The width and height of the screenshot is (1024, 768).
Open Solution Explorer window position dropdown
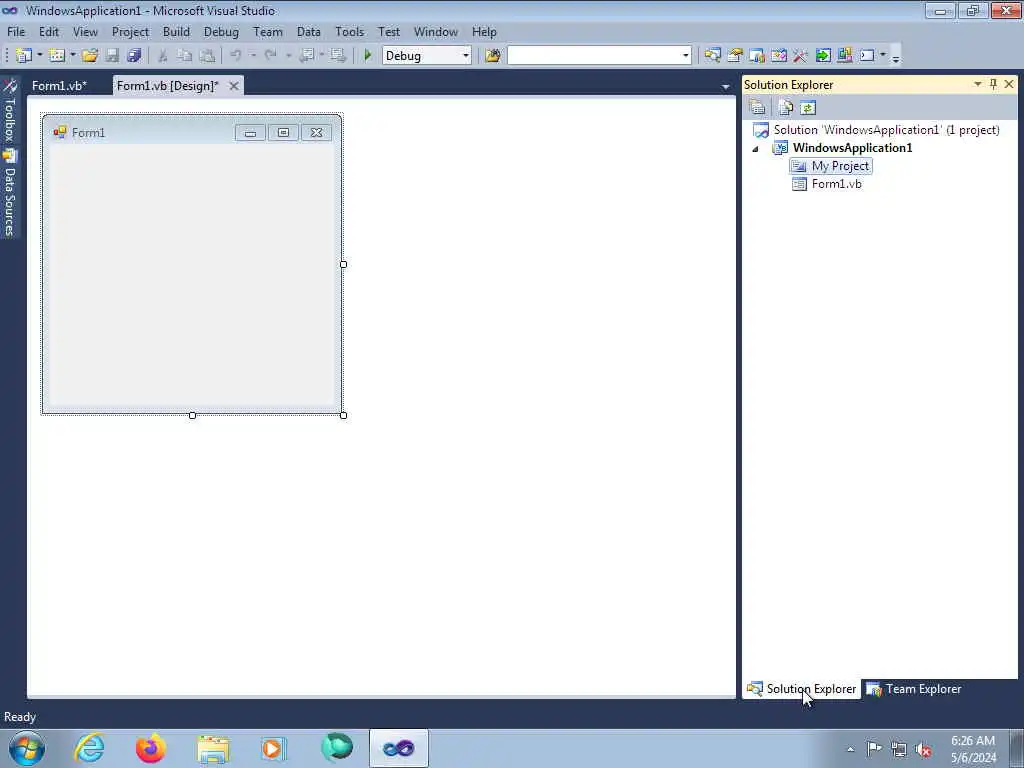[978, 84]
